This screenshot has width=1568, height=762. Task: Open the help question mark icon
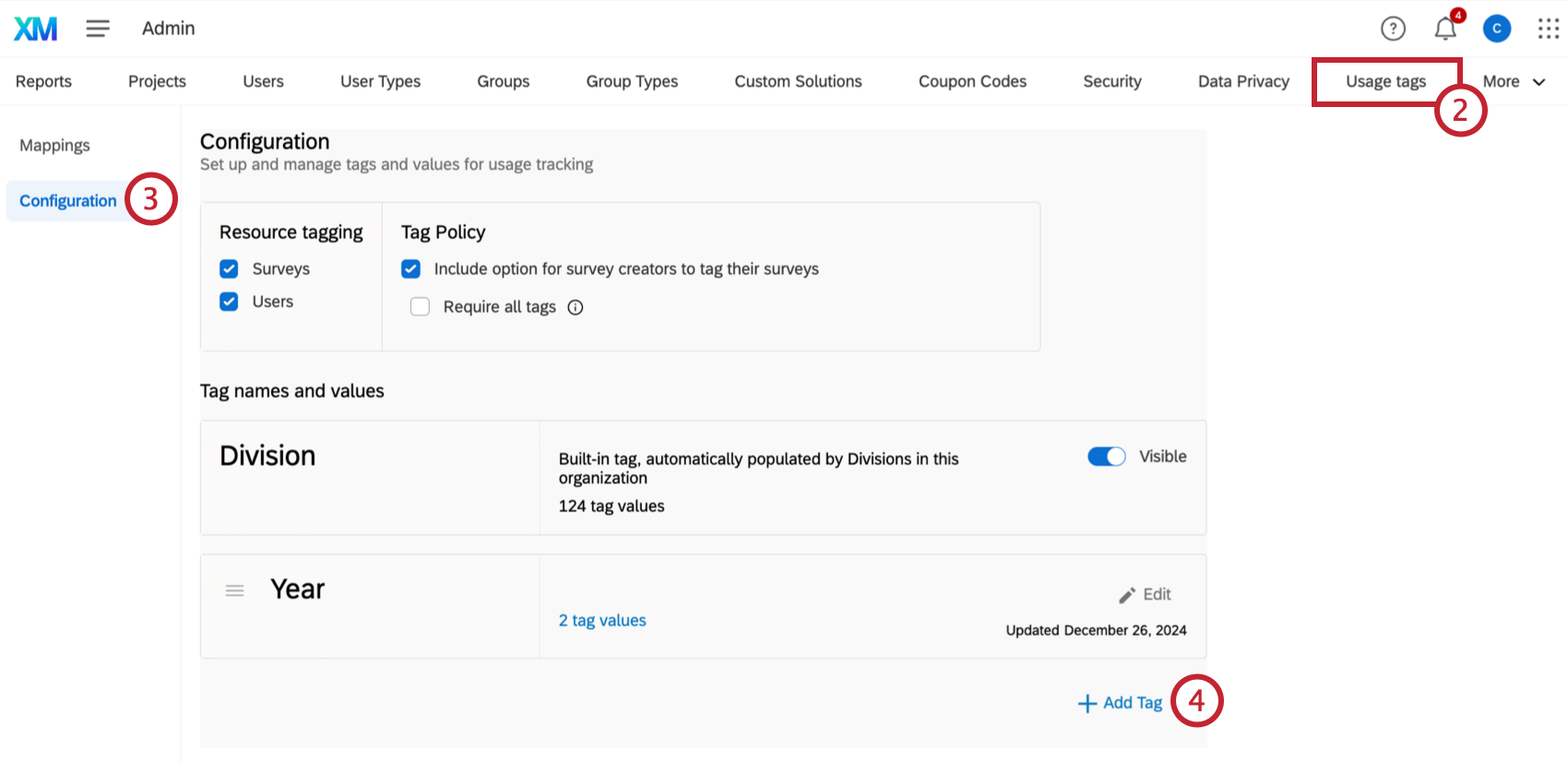[x=1393, y=29]
